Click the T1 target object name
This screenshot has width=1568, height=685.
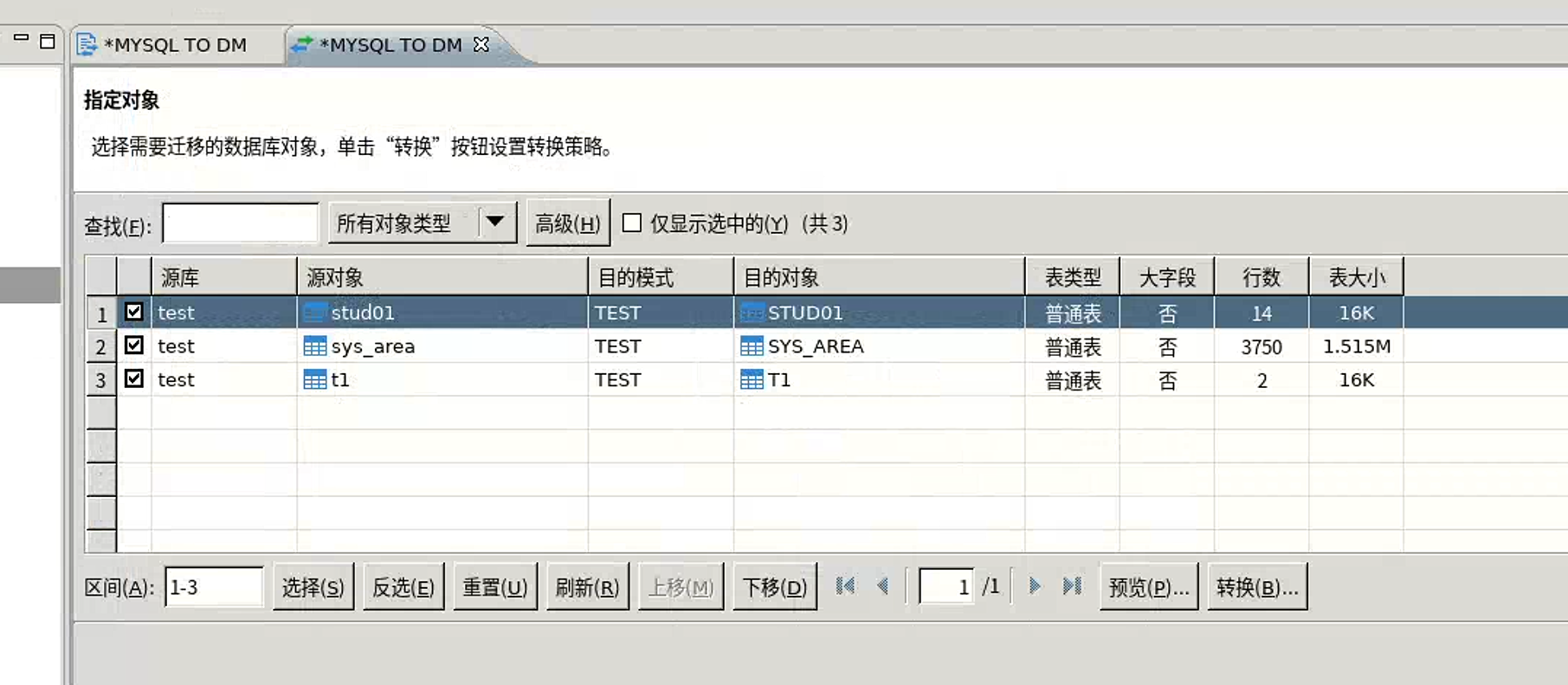point(779,379)
